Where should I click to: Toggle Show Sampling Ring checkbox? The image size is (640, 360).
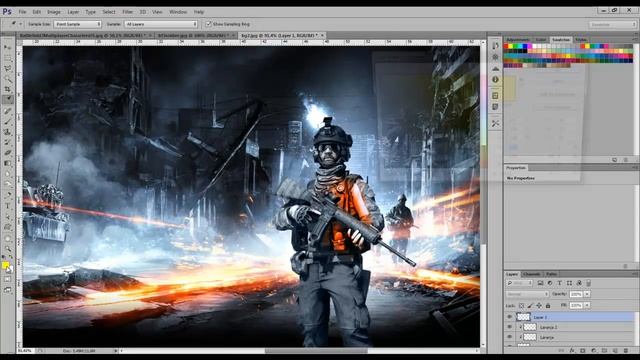209,24
